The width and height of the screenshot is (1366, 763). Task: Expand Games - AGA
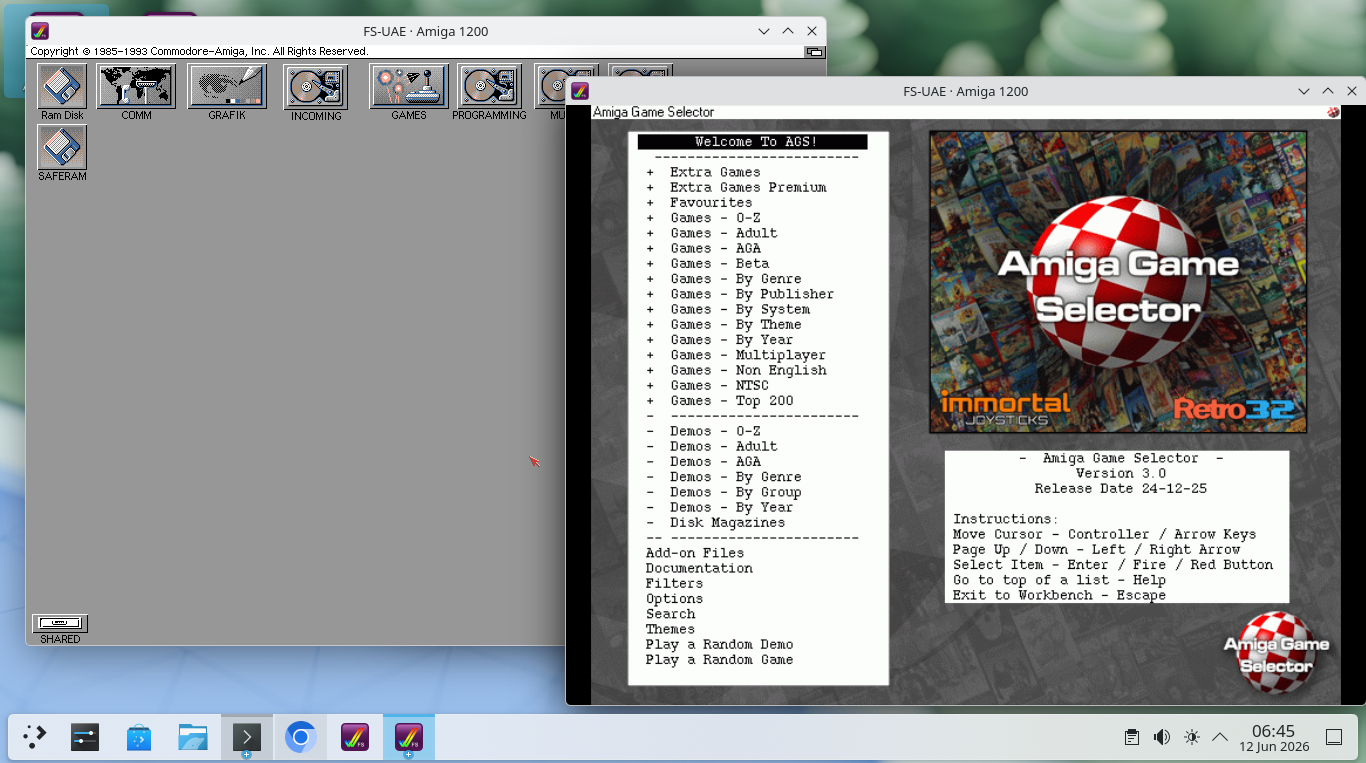coord(703,248)
